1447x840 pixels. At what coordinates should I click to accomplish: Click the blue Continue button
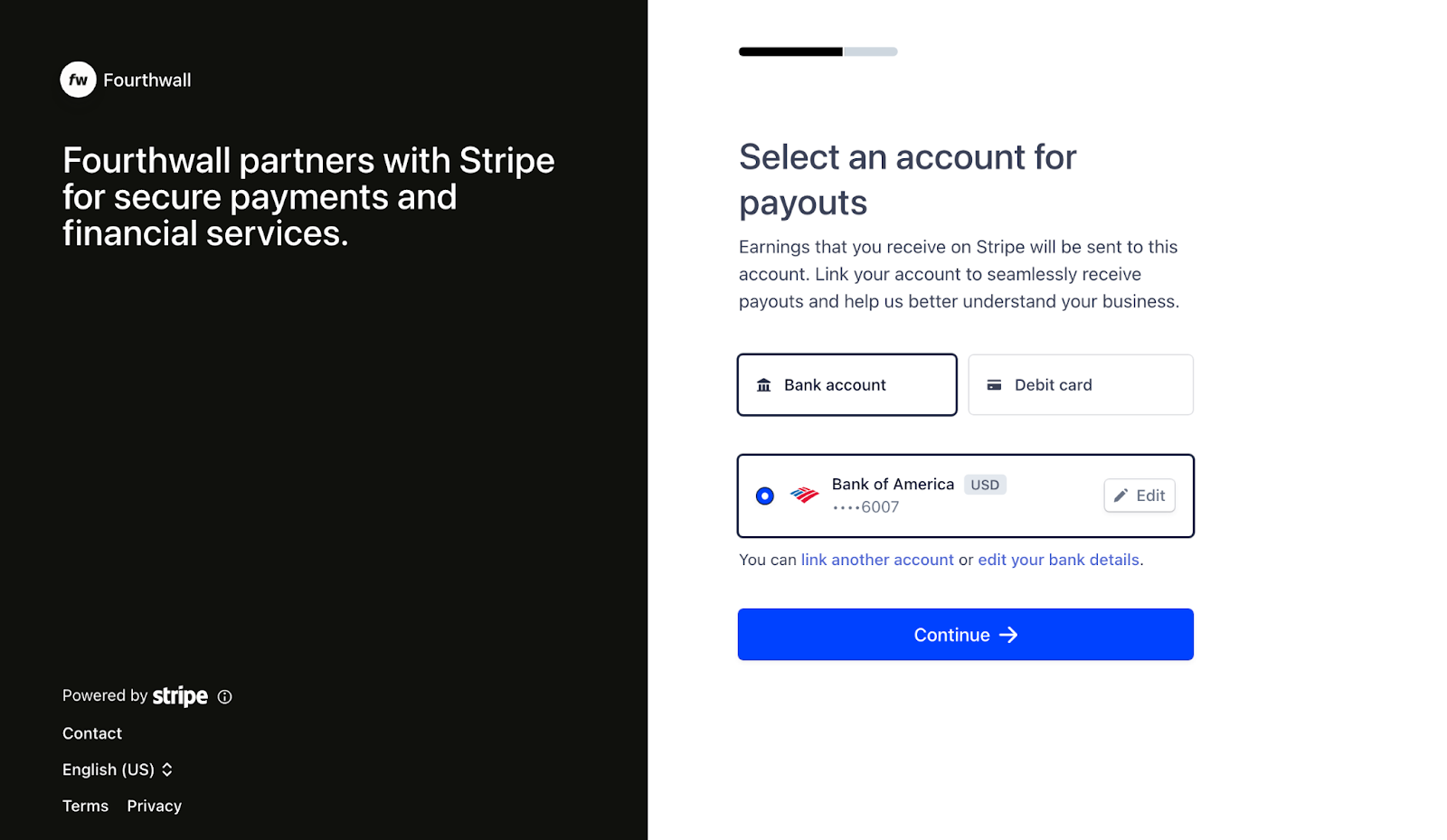click(x=966, y=635)
